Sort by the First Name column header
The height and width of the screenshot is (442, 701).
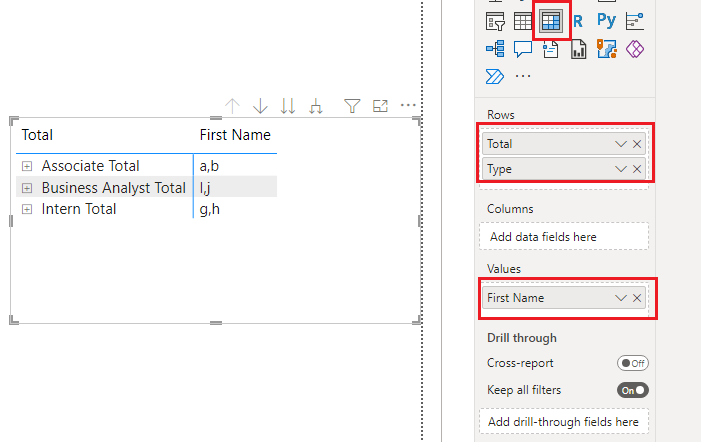pos(235,135)
